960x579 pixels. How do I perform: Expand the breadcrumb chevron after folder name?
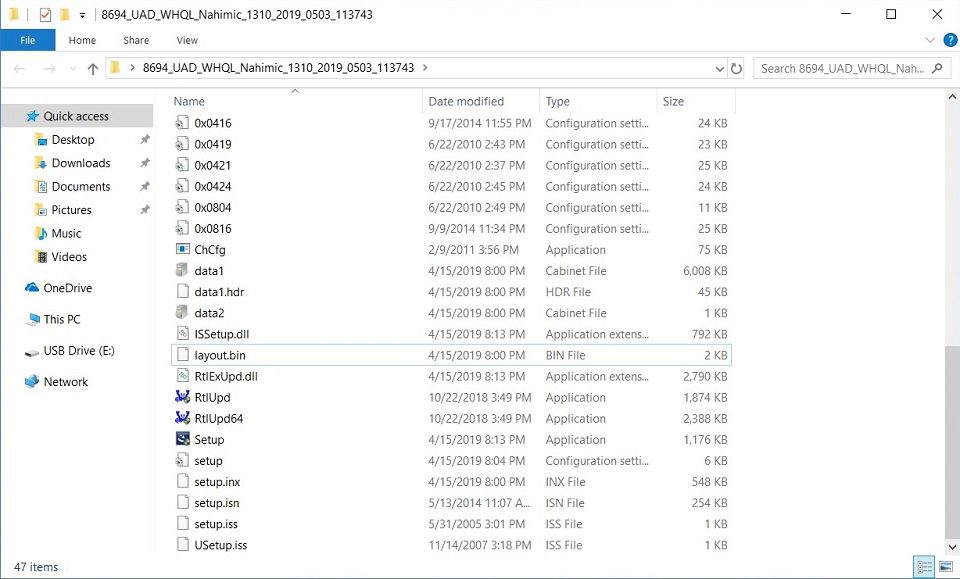coord(425,68)
